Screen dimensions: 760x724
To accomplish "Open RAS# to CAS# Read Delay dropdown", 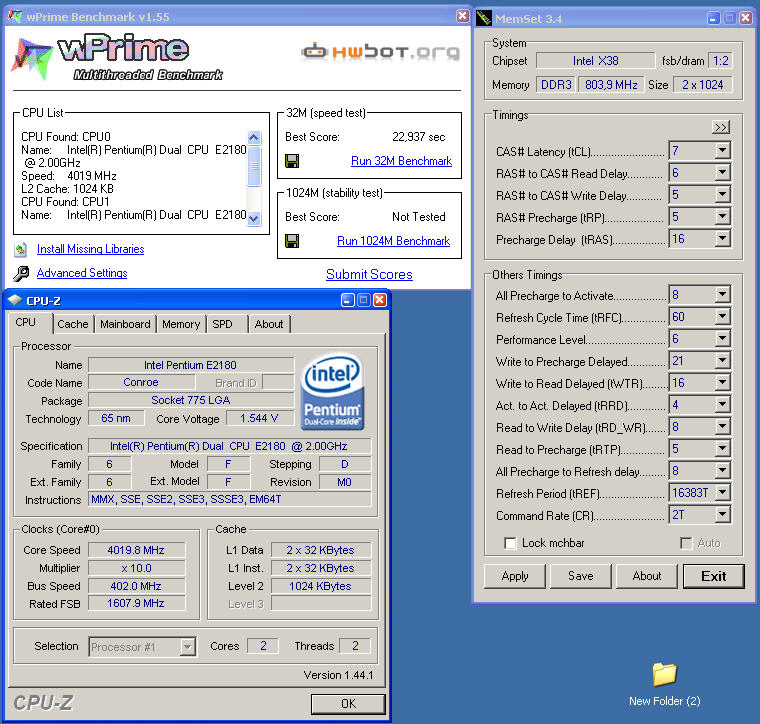I will pyautogui.click(x=722, y=173).
